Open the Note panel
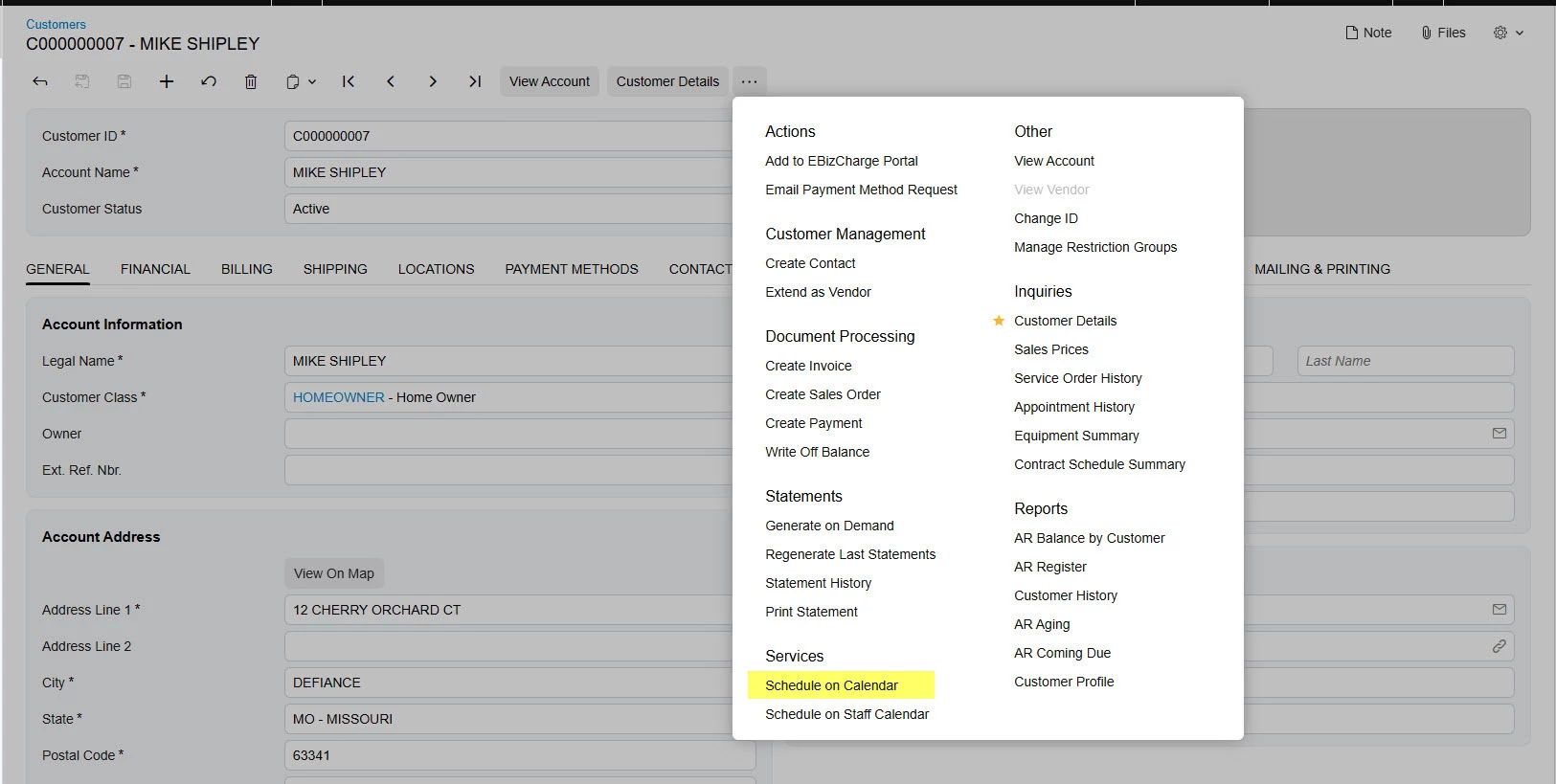The image size is (1556, 784). [1368, 33]
